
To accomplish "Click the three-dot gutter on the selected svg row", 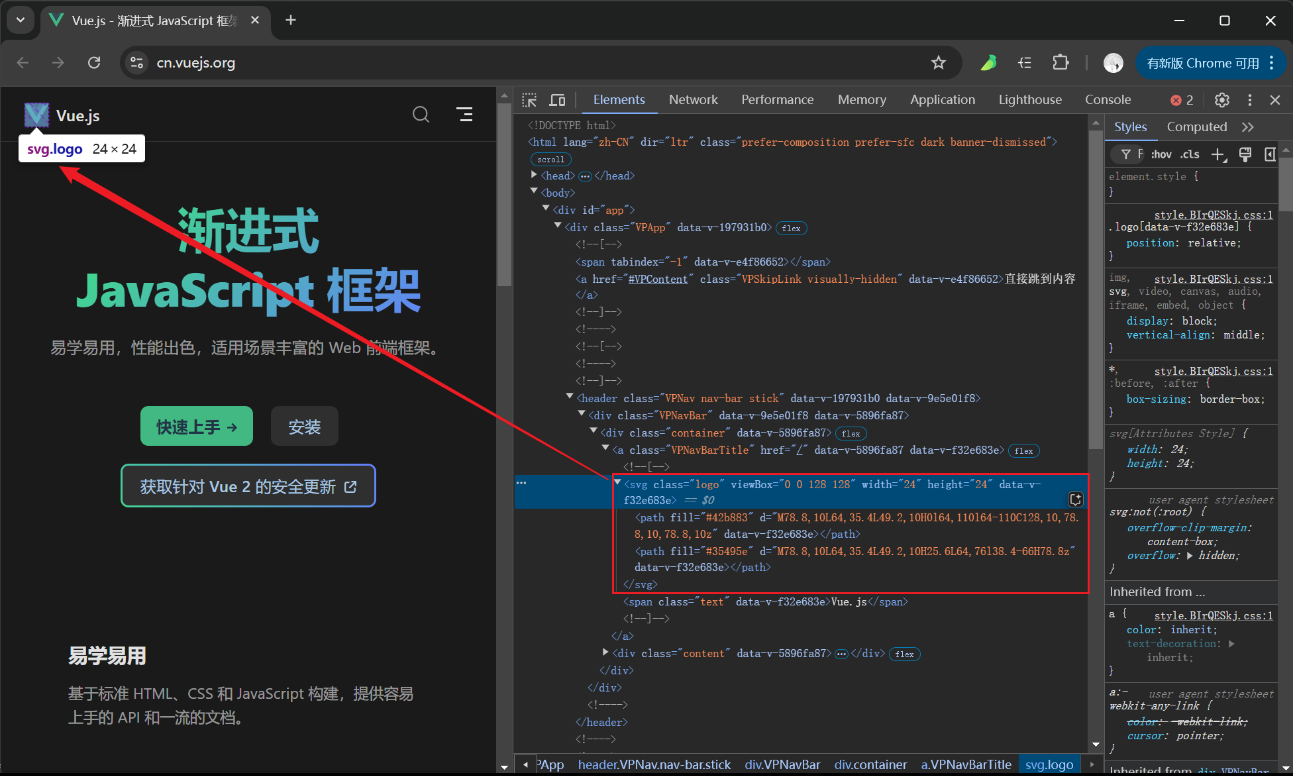I will 521,483.
